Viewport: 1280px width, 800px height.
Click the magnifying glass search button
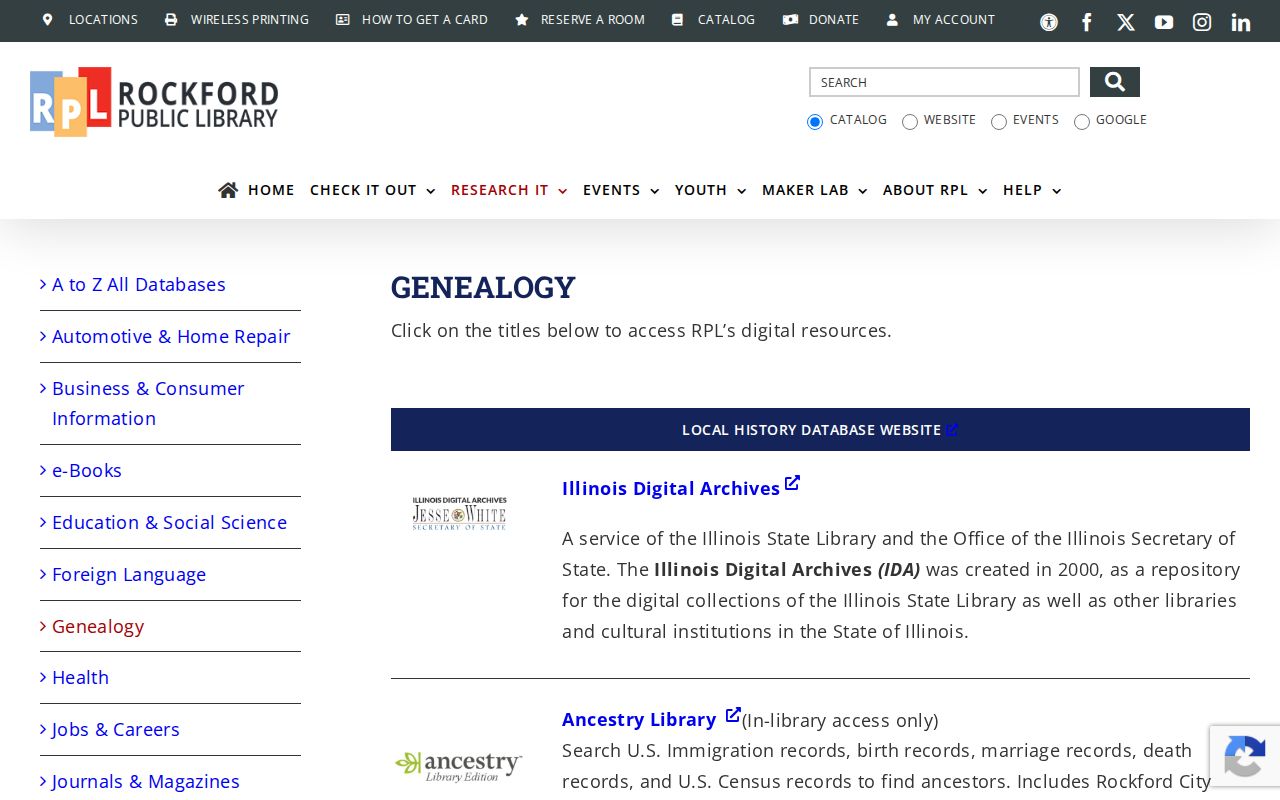point(1115,82)
